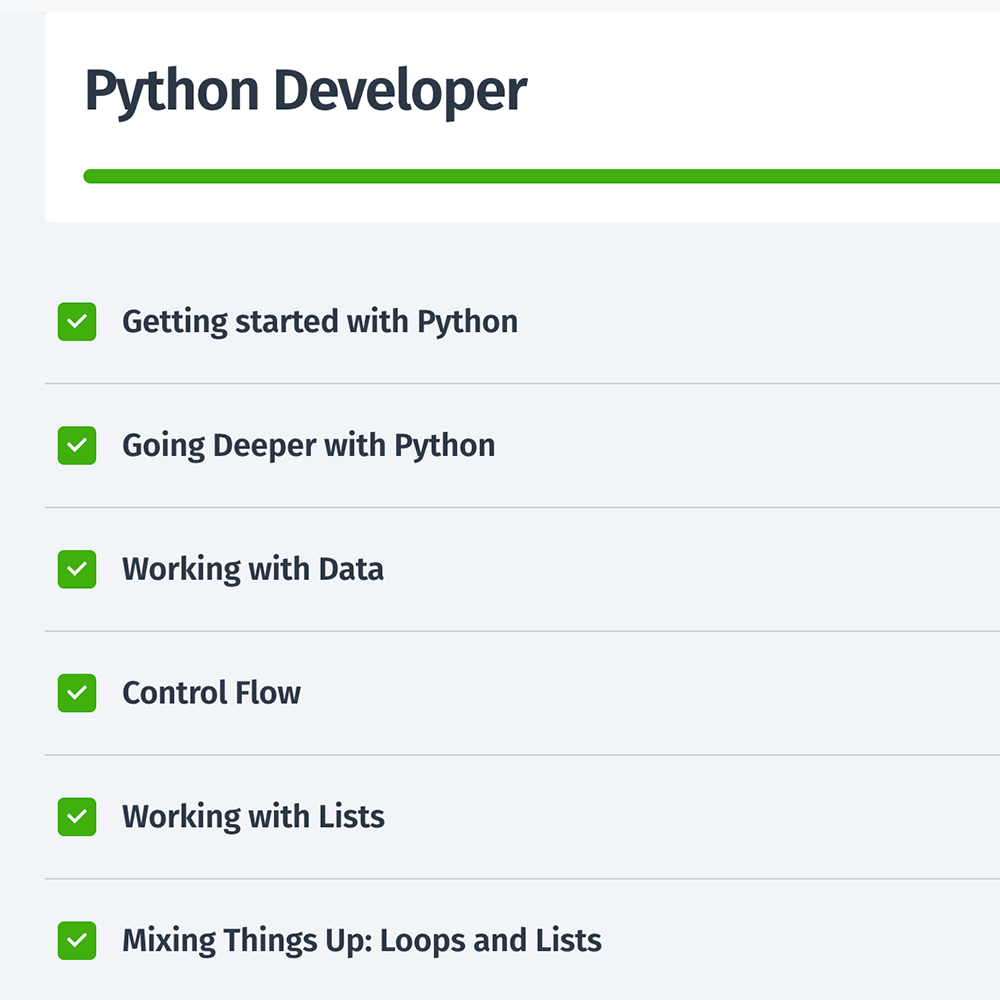This screenshot has height=1000, width=1000.
Task: Click empty space right of Getting started title
Action: [x=760, y=322]
